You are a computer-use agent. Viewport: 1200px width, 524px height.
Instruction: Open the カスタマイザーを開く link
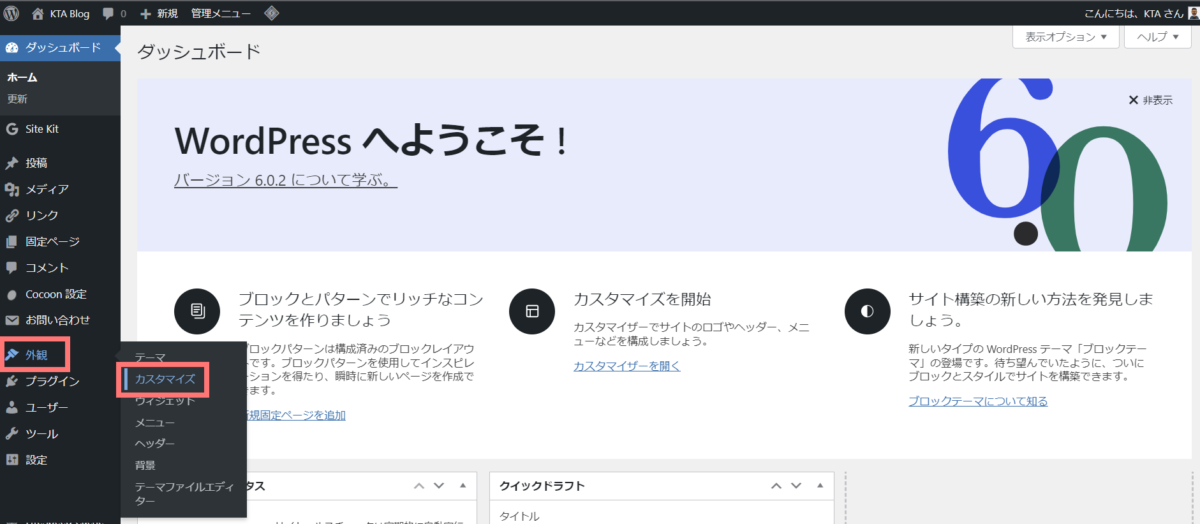pos(627,366)
